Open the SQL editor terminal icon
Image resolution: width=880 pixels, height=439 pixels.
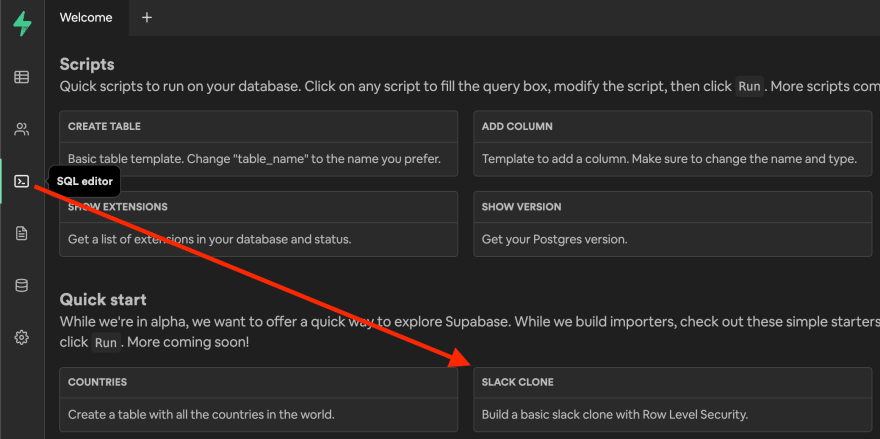[21, 181]
